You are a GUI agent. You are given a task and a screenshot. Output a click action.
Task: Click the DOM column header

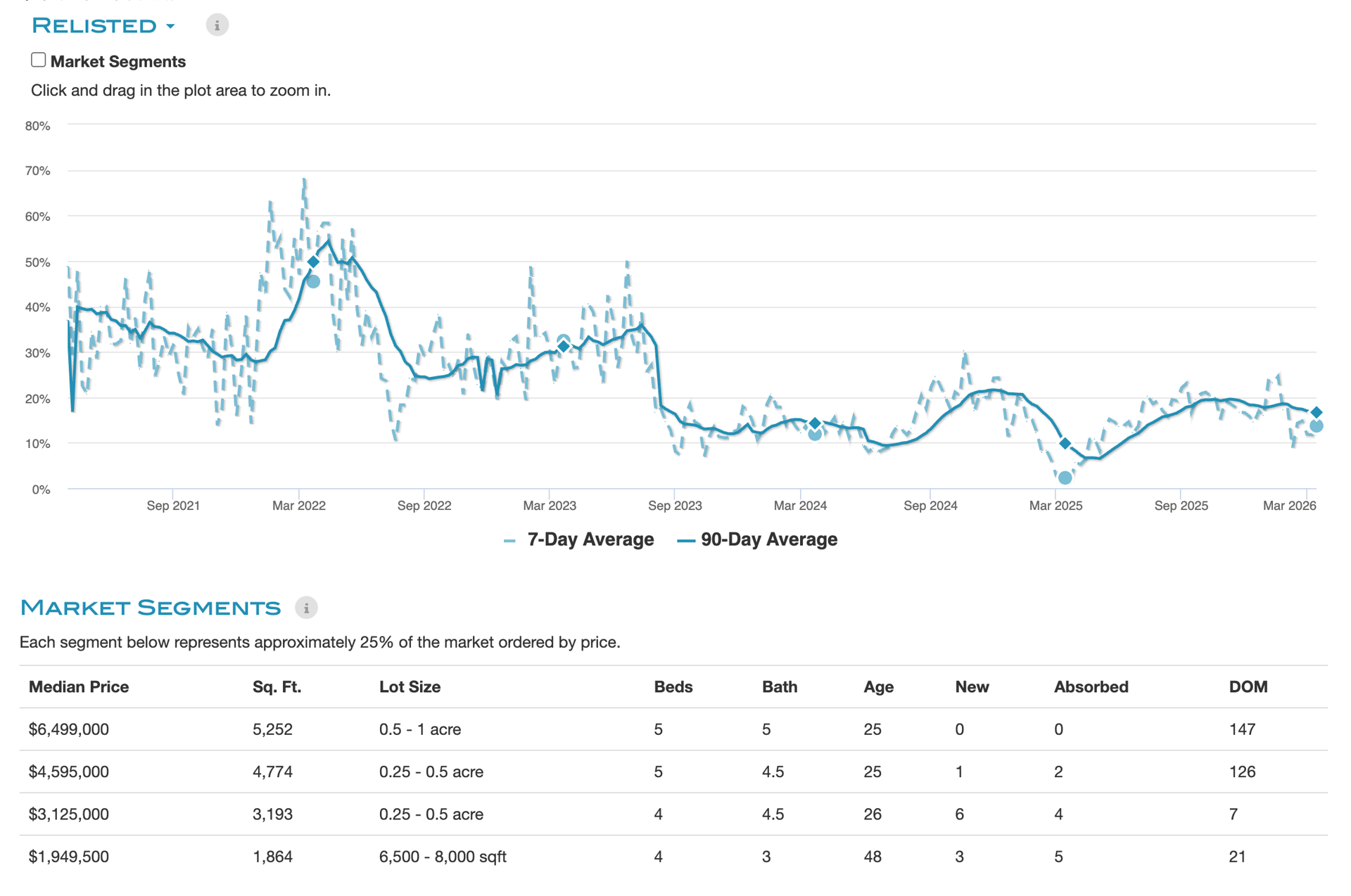[x=1248, y=687]
